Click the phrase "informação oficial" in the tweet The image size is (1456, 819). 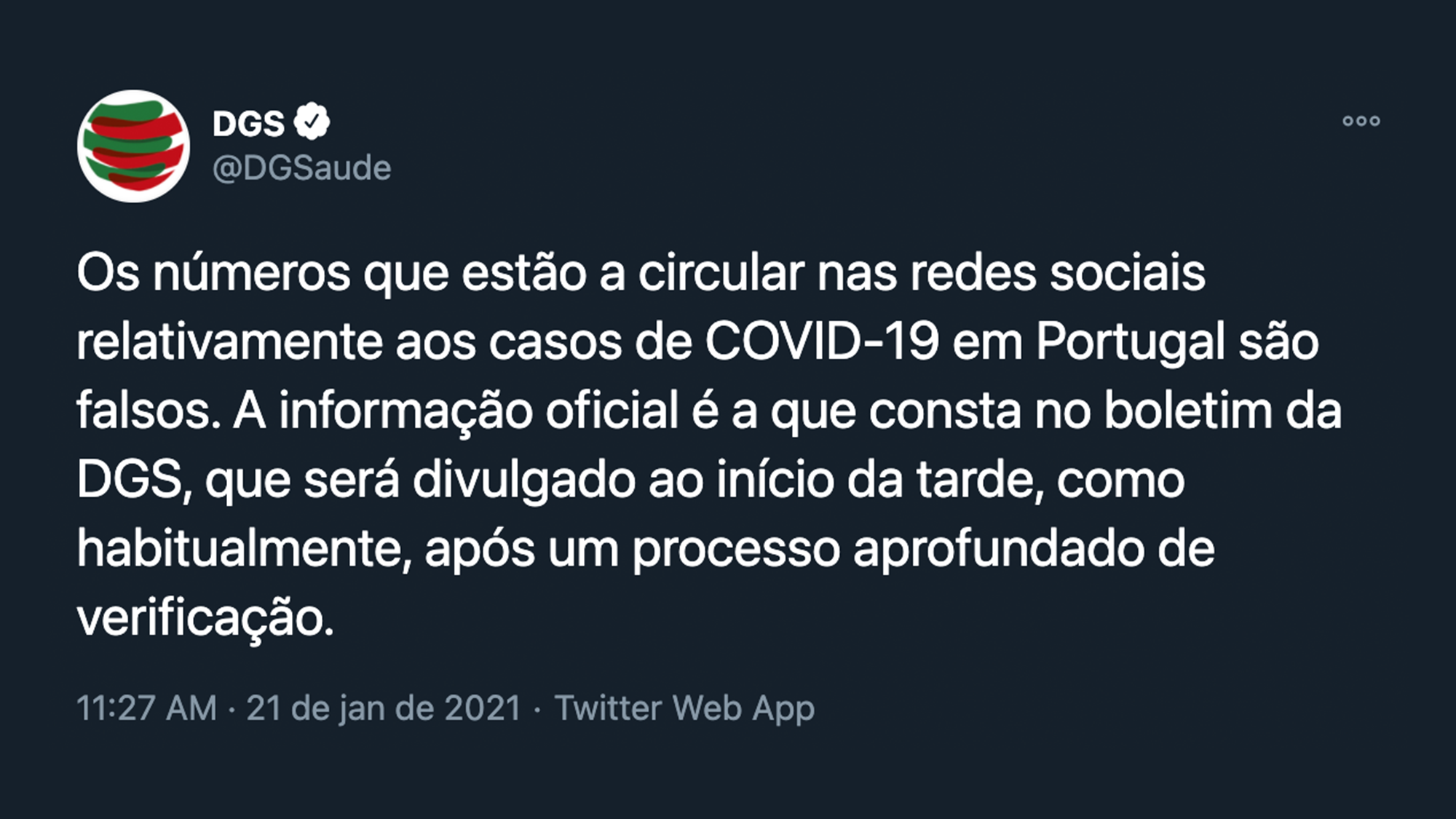[479, 411]
